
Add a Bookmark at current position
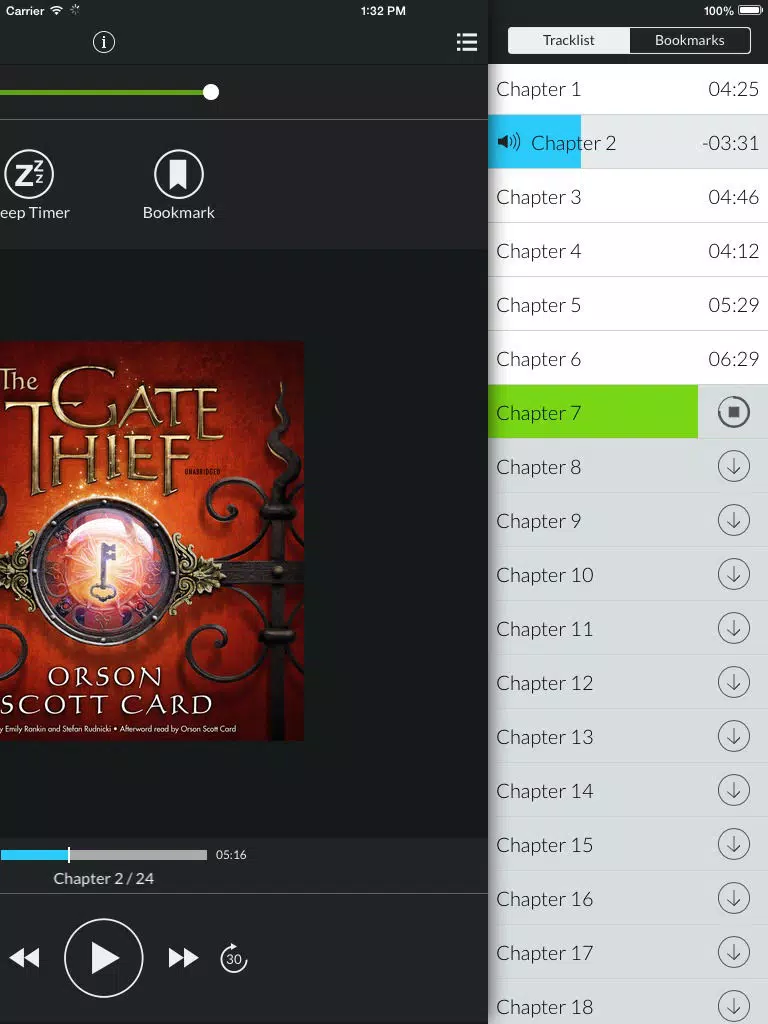coord(179,185)
